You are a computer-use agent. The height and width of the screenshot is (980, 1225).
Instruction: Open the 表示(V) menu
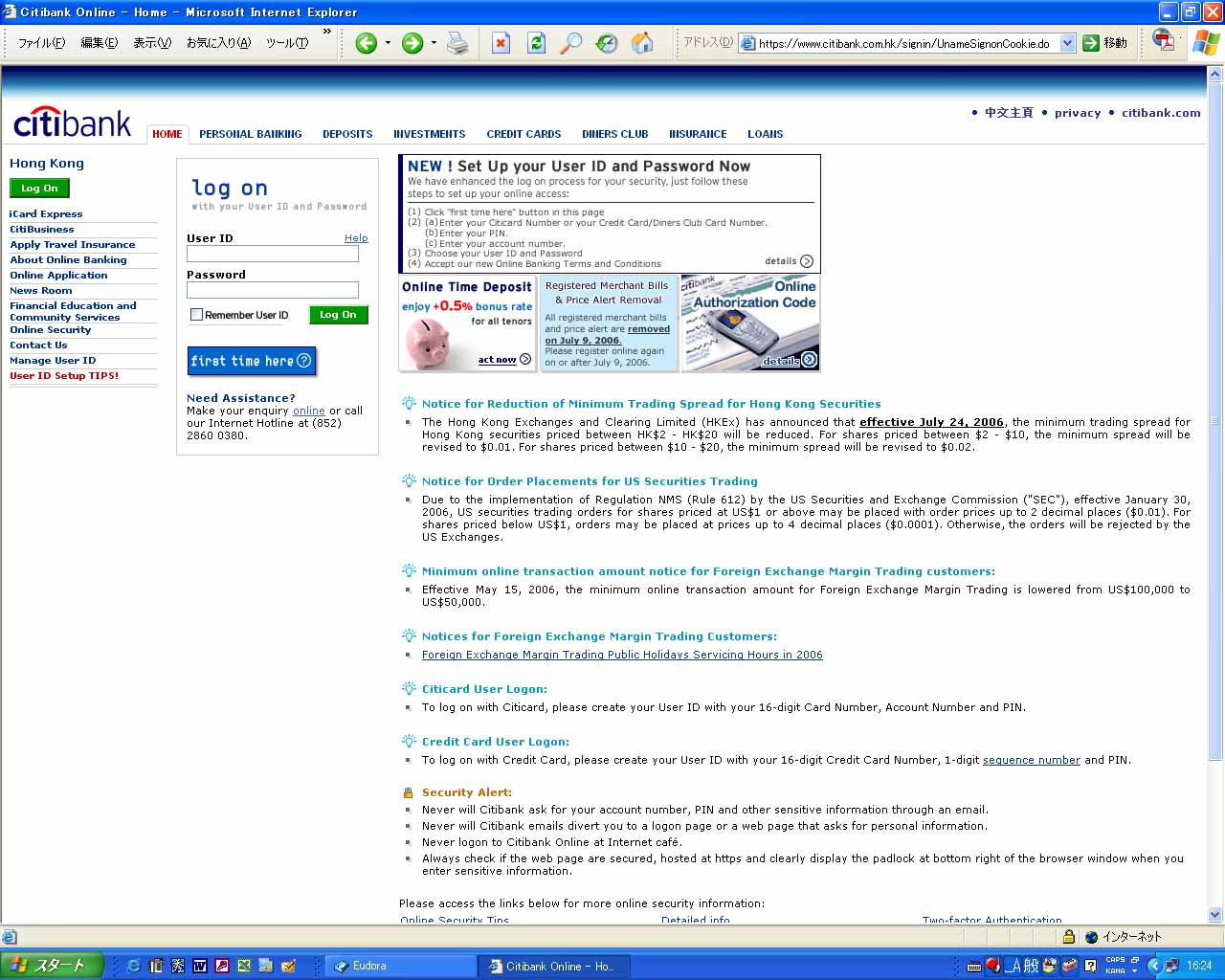[x=151, y=43]
